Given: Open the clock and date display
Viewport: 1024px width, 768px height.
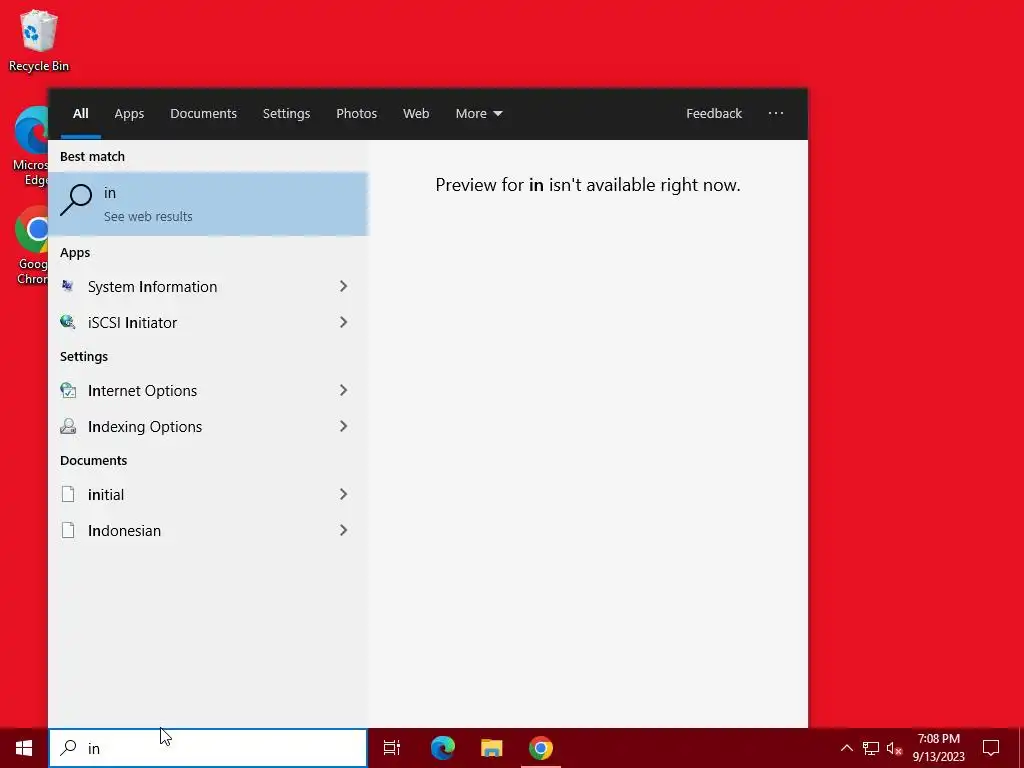Looking at the screenshot, I should (938, 748).
